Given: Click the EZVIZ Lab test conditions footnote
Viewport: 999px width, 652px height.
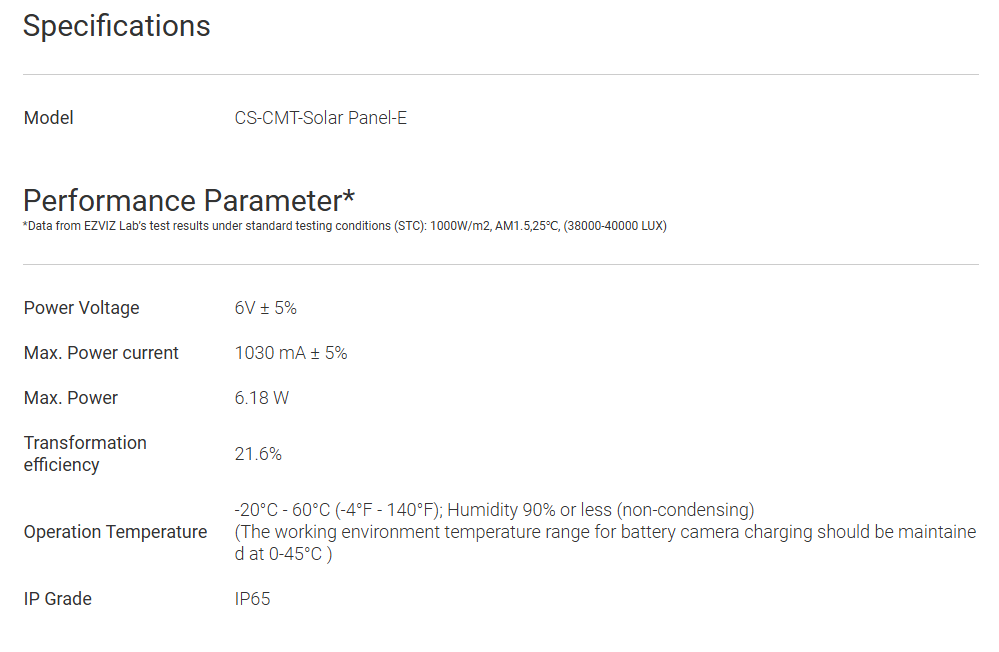Looking at the screenshot, I should click(x=344, y=226).
